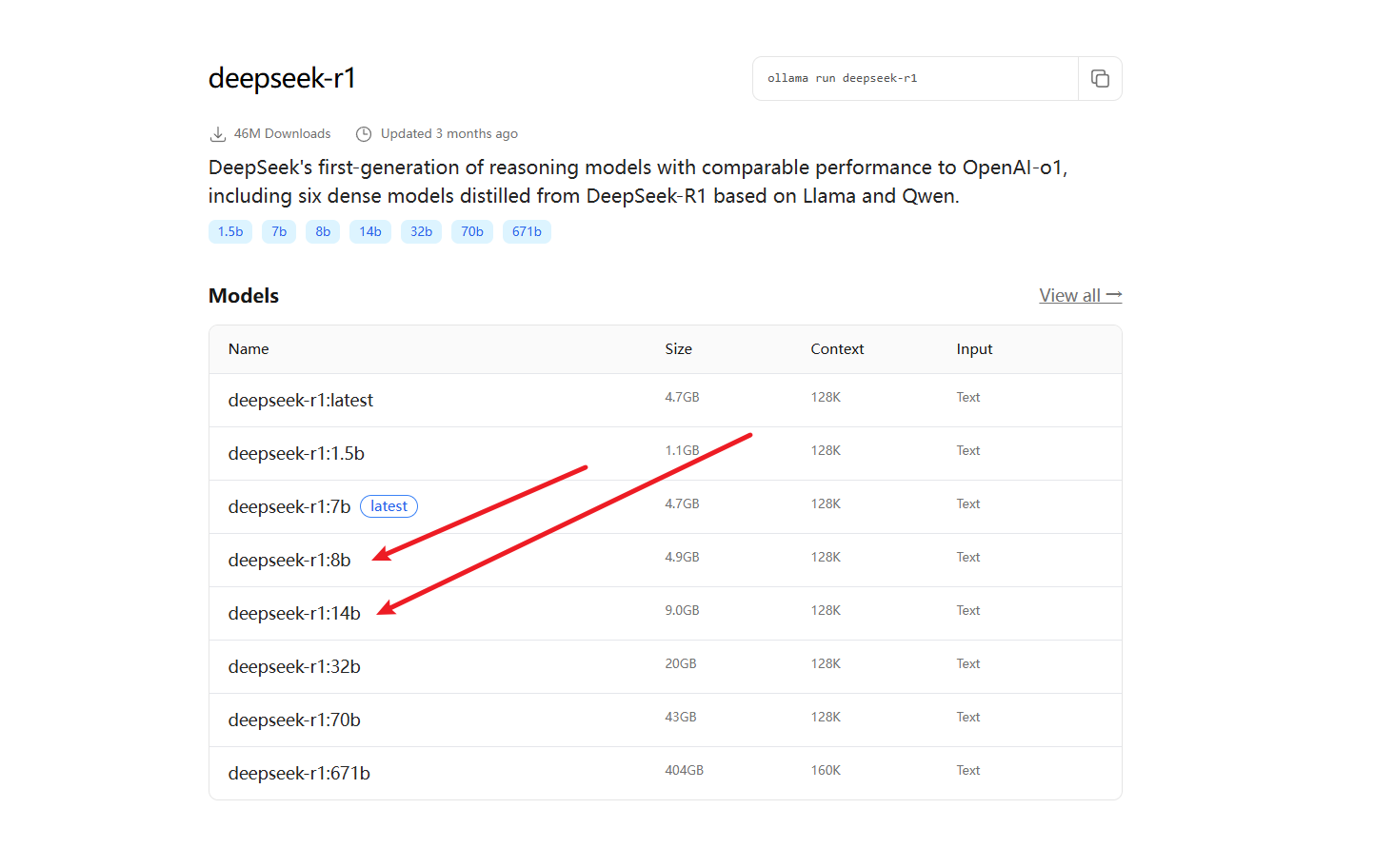
Task: Select the 671b tag
Action: [x=527, y=231]
